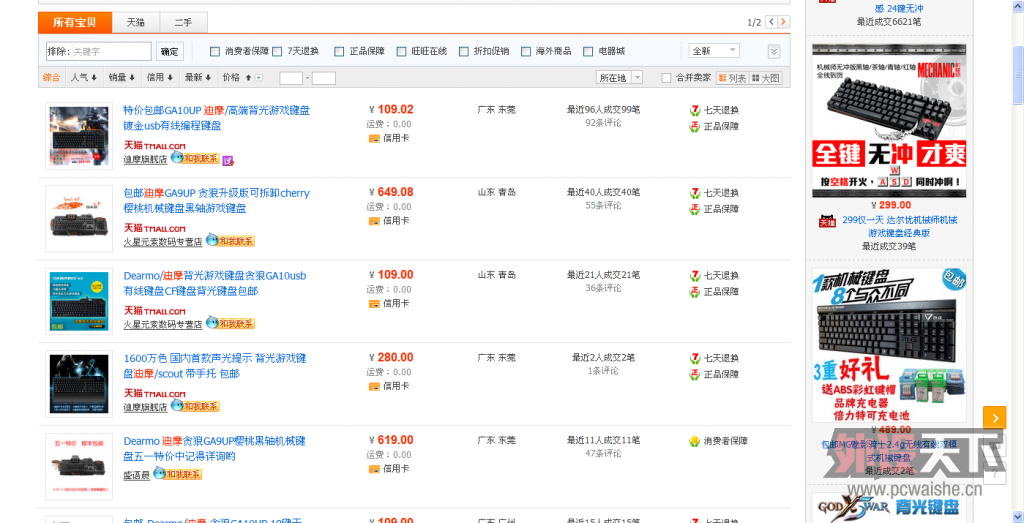Go to the next results page arrow
Image resolution: width=1024 pixels, height=523 pixels.
[784, 22]
